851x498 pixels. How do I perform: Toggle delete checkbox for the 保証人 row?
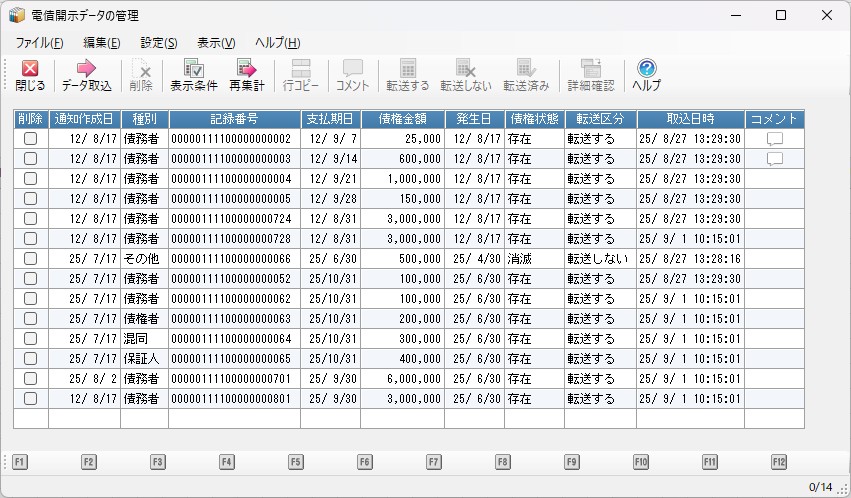coord(30,358)
